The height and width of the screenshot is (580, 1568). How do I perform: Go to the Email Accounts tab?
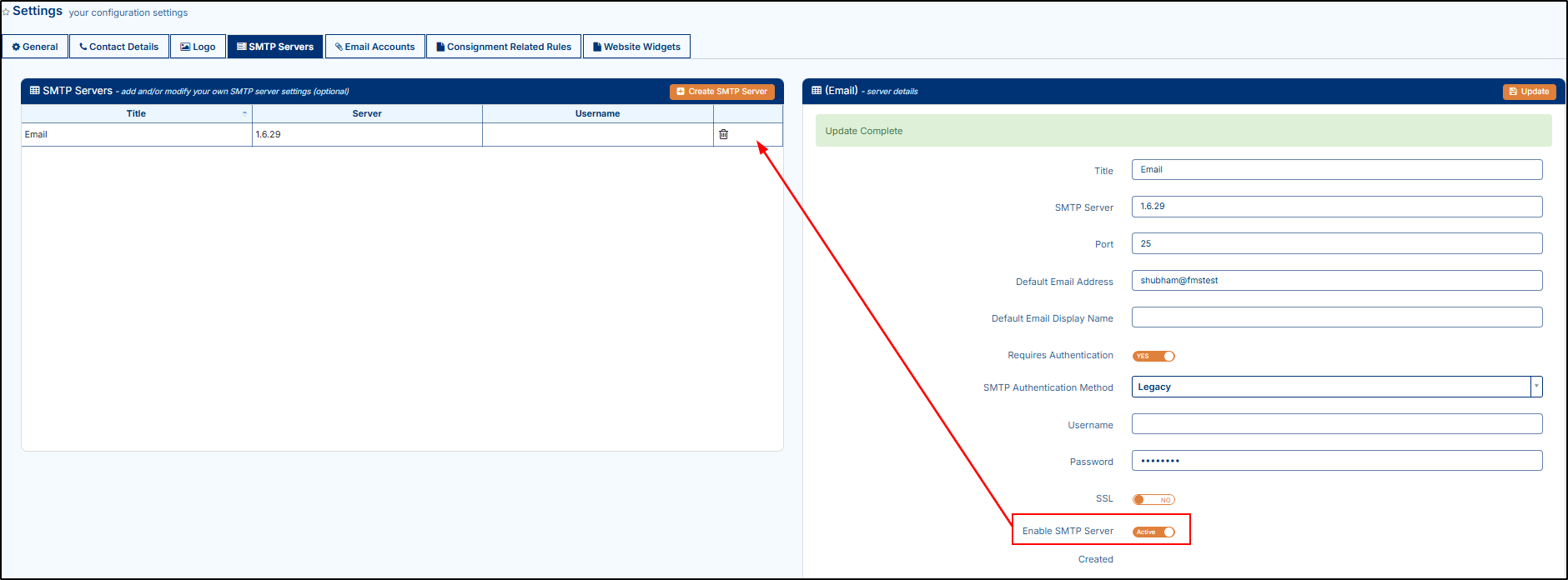click(375, 47)
